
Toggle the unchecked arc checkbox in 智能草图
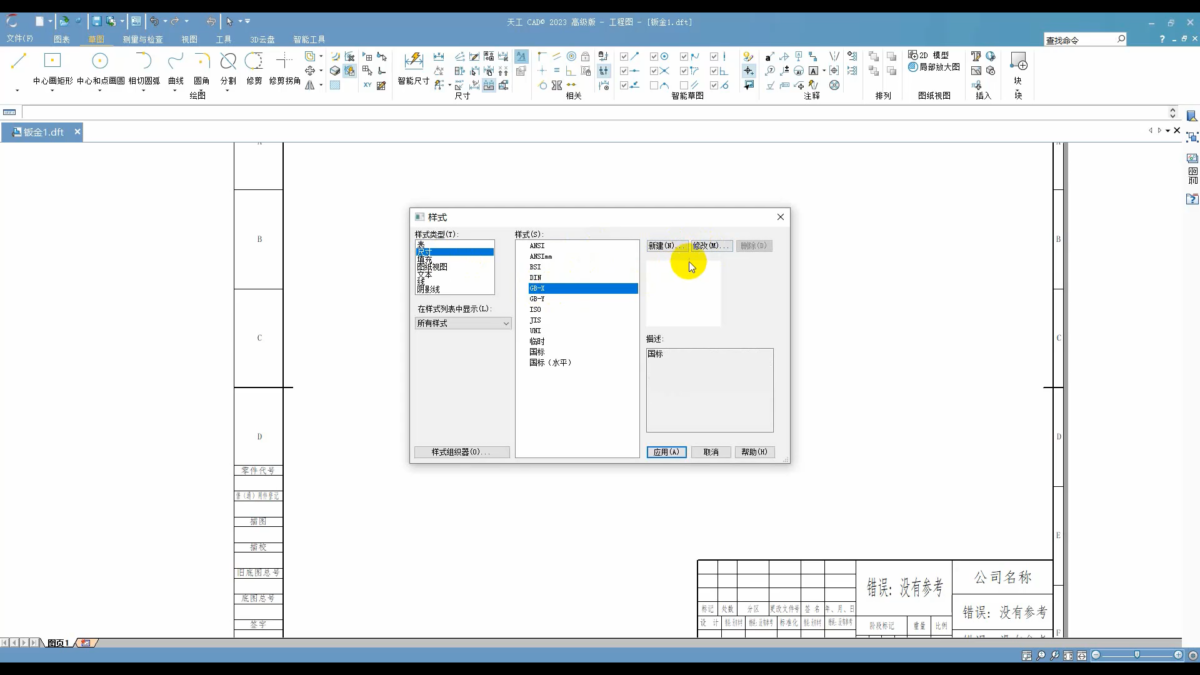[655, 86]
